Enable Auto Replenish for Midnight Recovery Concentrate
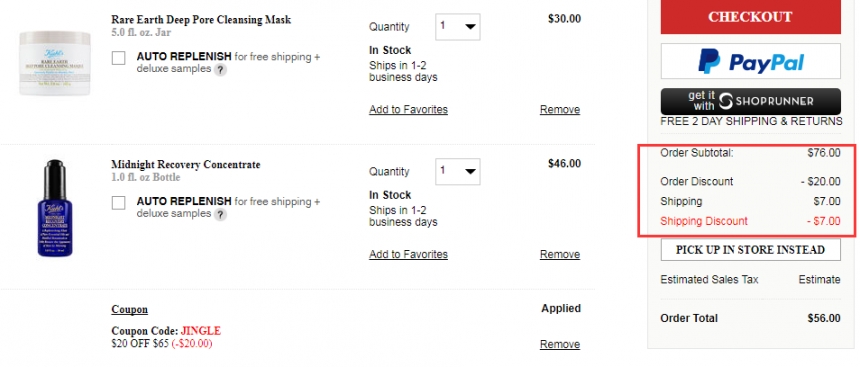Screen dimensions: 860x367 click(118, 203)
